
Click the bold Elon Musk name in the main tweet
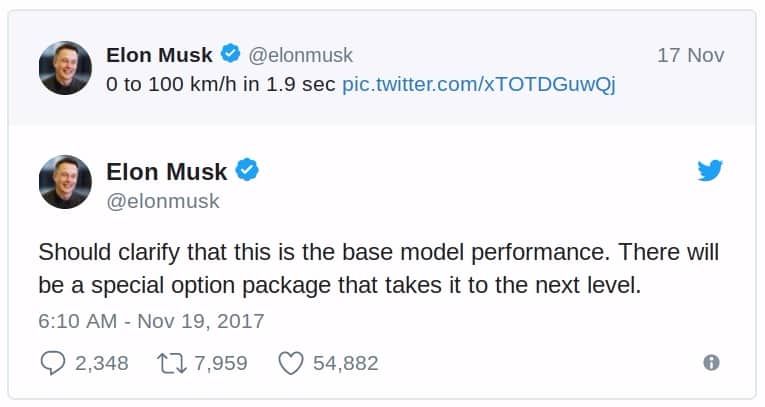pos(166,172)
